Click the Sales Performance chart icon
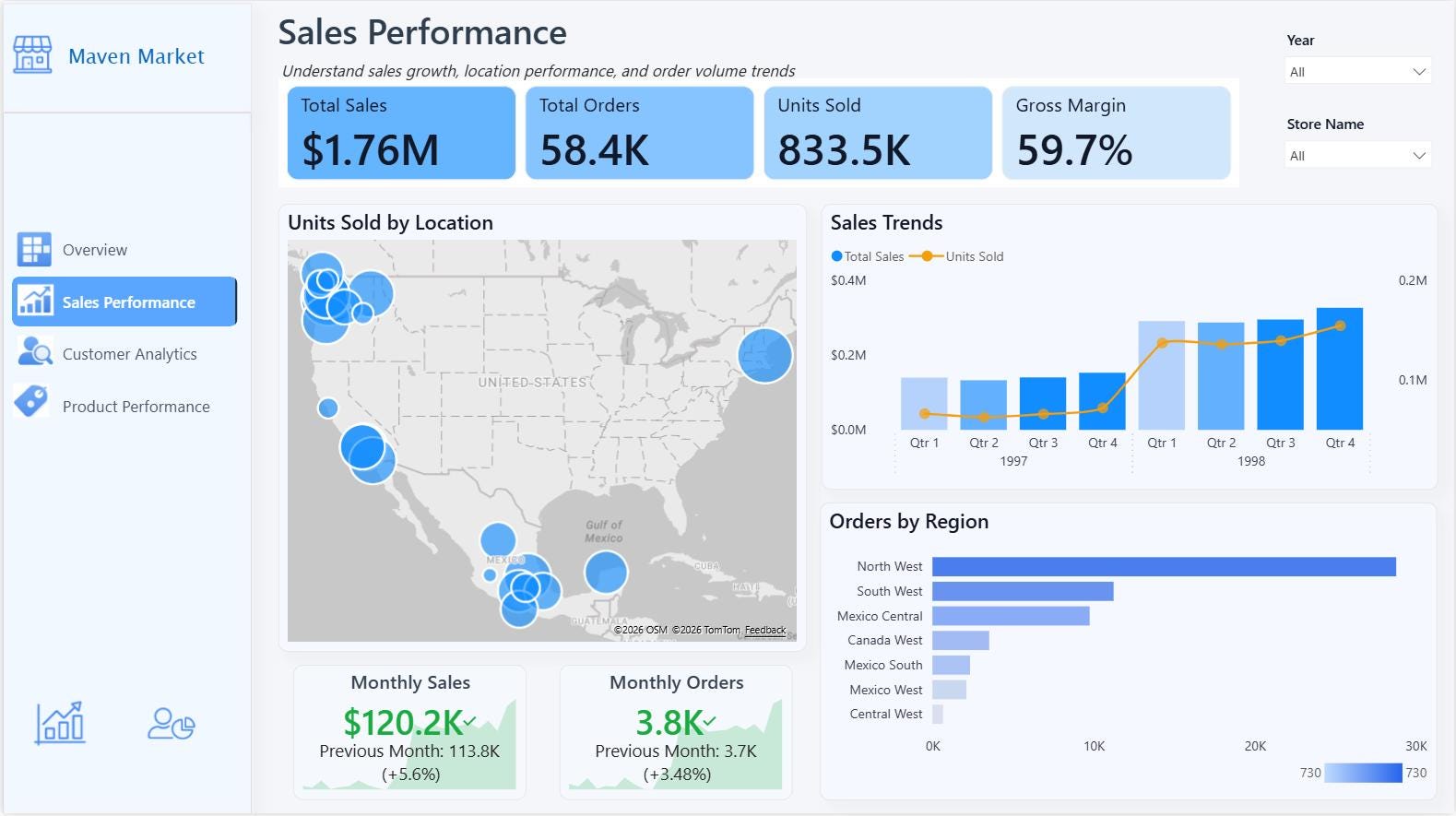The height and width of the screenshot is (816, 1456). (x=35, y=302)
